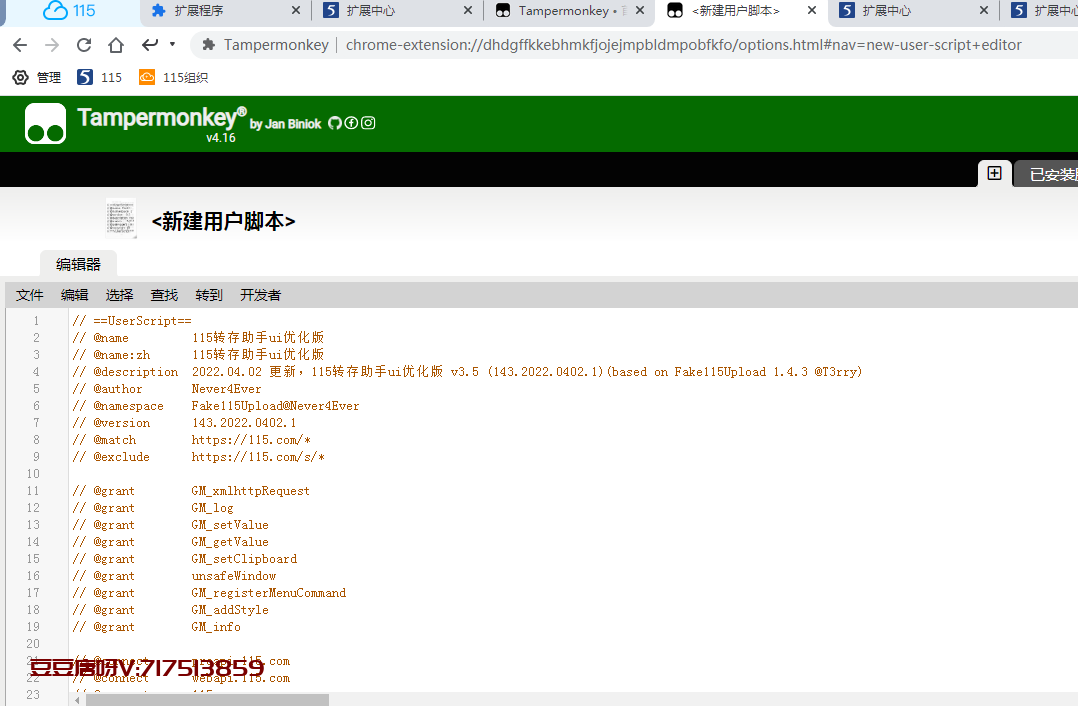Open the Instagram icon in Tampermonkey header

368,123
